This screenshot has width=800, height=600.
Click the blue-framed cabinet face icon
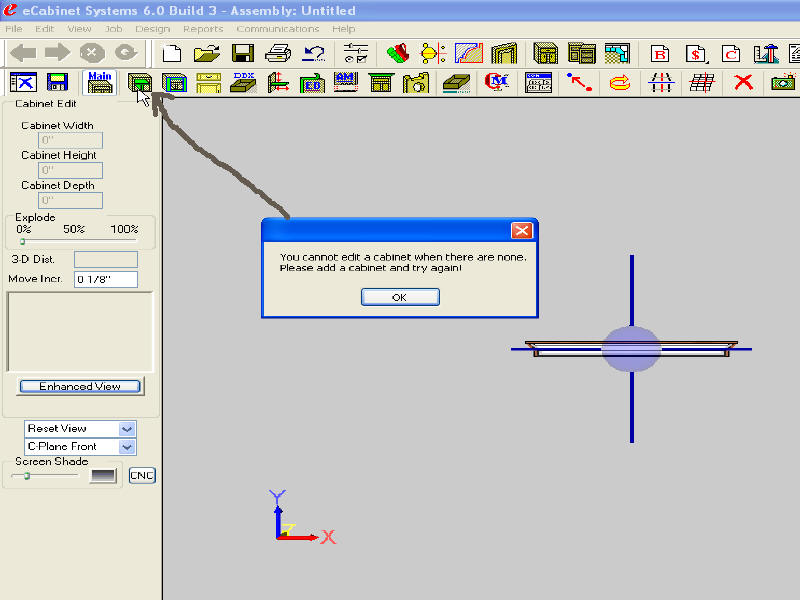pos(174,83)
